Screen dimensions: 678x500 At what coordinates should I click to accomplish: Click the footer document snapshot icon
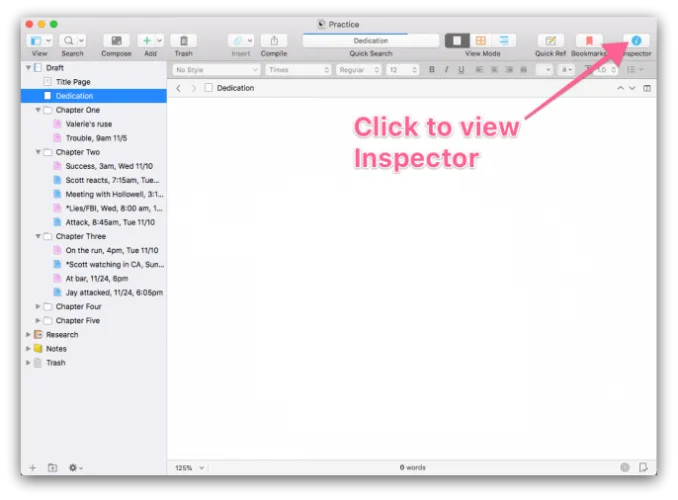pos(643,467)
